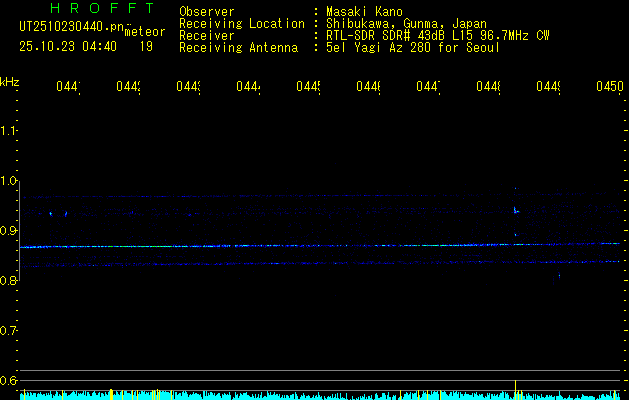Click the 1.1 kHz frequency axis label
This screenshot has height=400, width=629.
pyautogui.click(x=9, y=131)
